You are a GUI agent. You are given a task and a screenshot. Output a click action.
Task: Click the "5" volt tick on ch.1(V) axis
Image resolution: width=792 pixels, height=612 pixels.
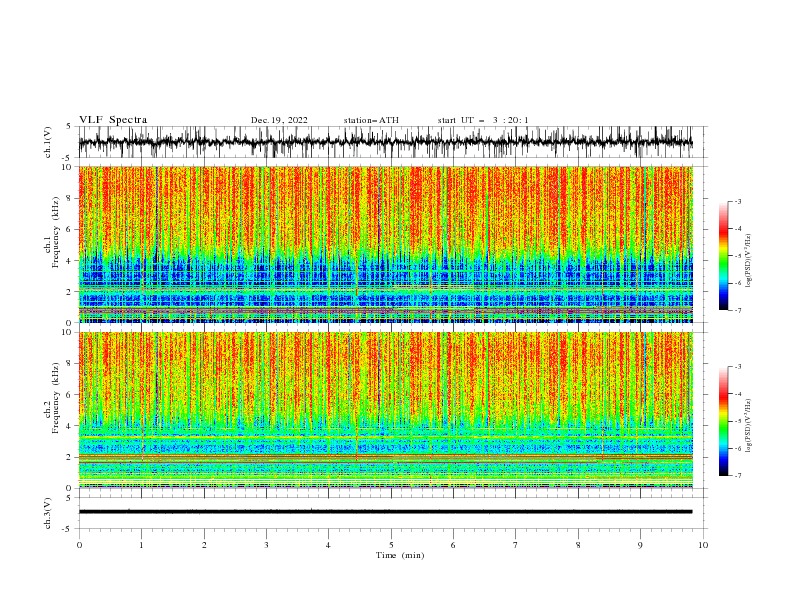[x=68, y=127]
